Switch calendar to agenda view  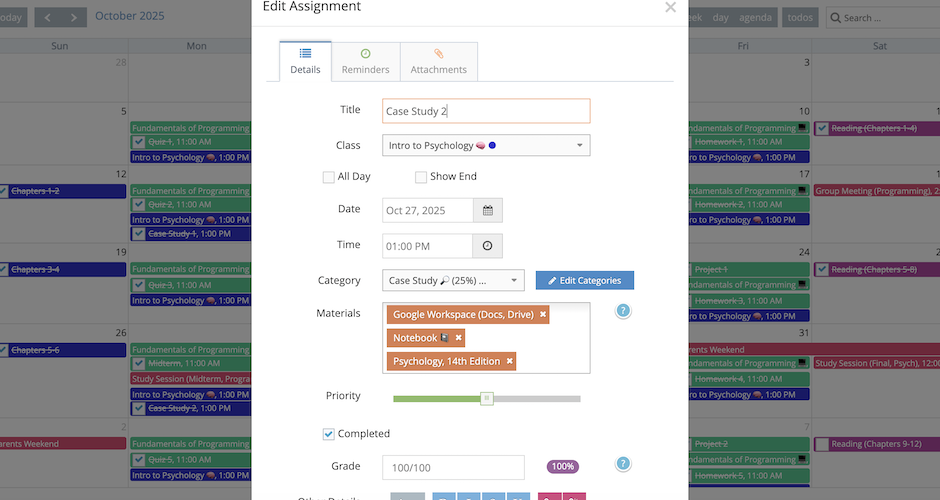755,17
